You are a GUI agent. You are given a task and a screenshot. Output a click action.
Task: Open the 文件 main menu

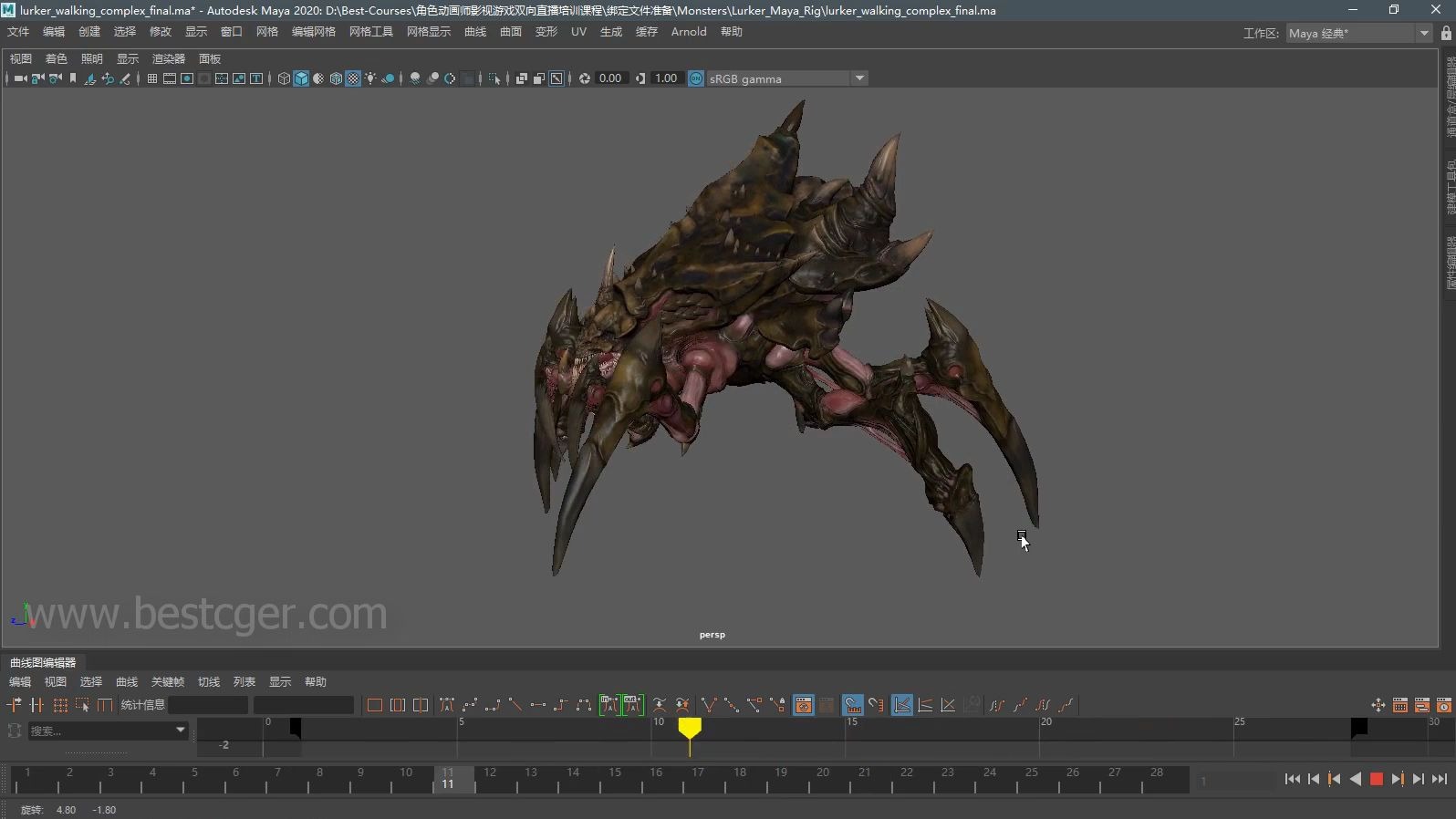(x=18, y=32)
